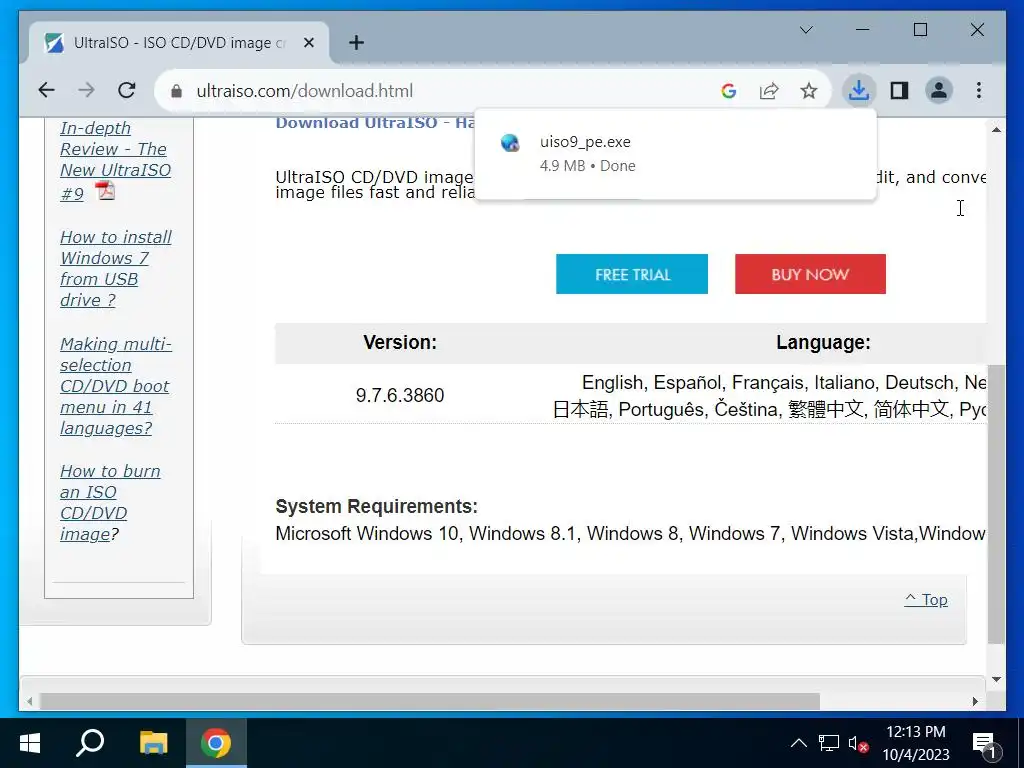Open the Chrome downloads icon
Image resolution: width=1024 pixels, height=768 pixels.
pos(858,90)
